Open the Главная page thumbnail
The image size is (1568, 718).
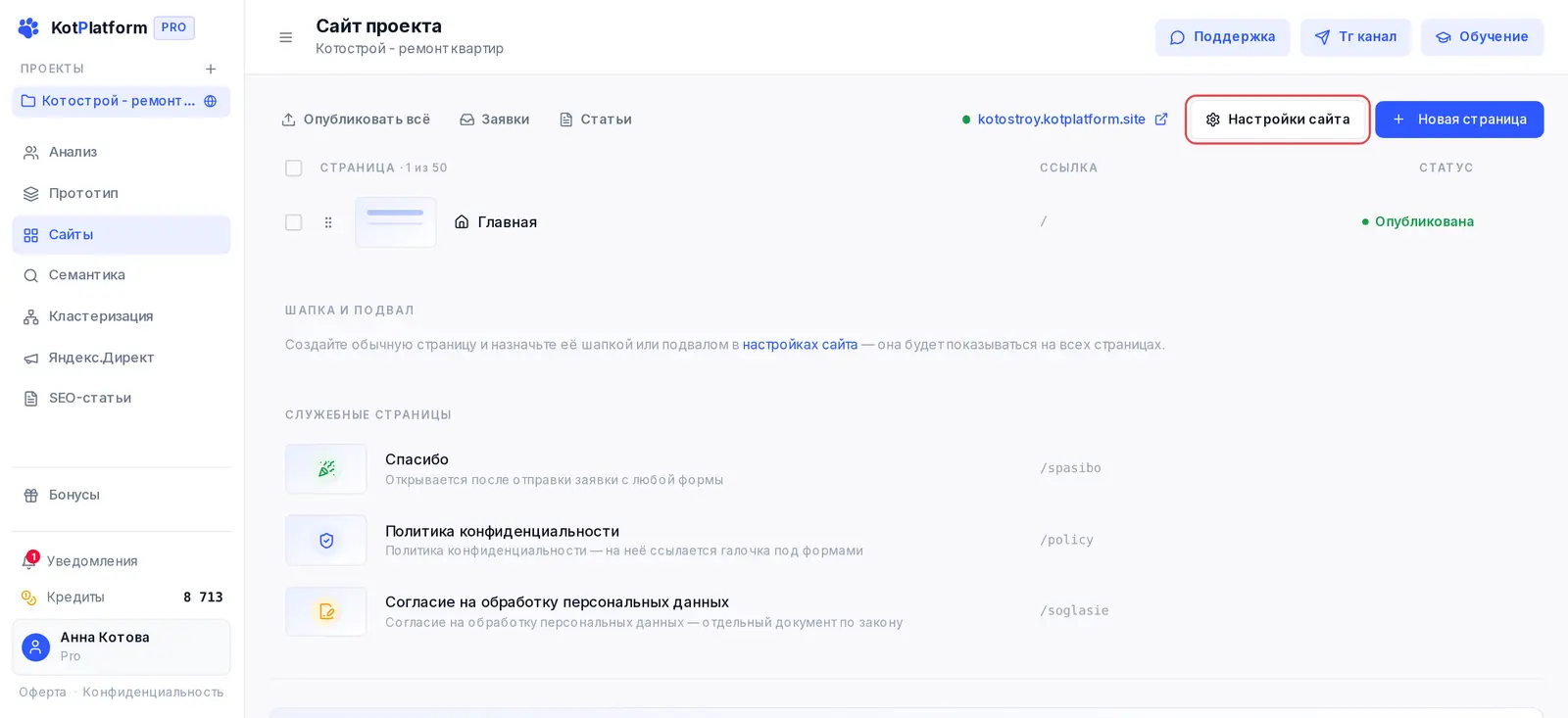(x=396, y=222)
